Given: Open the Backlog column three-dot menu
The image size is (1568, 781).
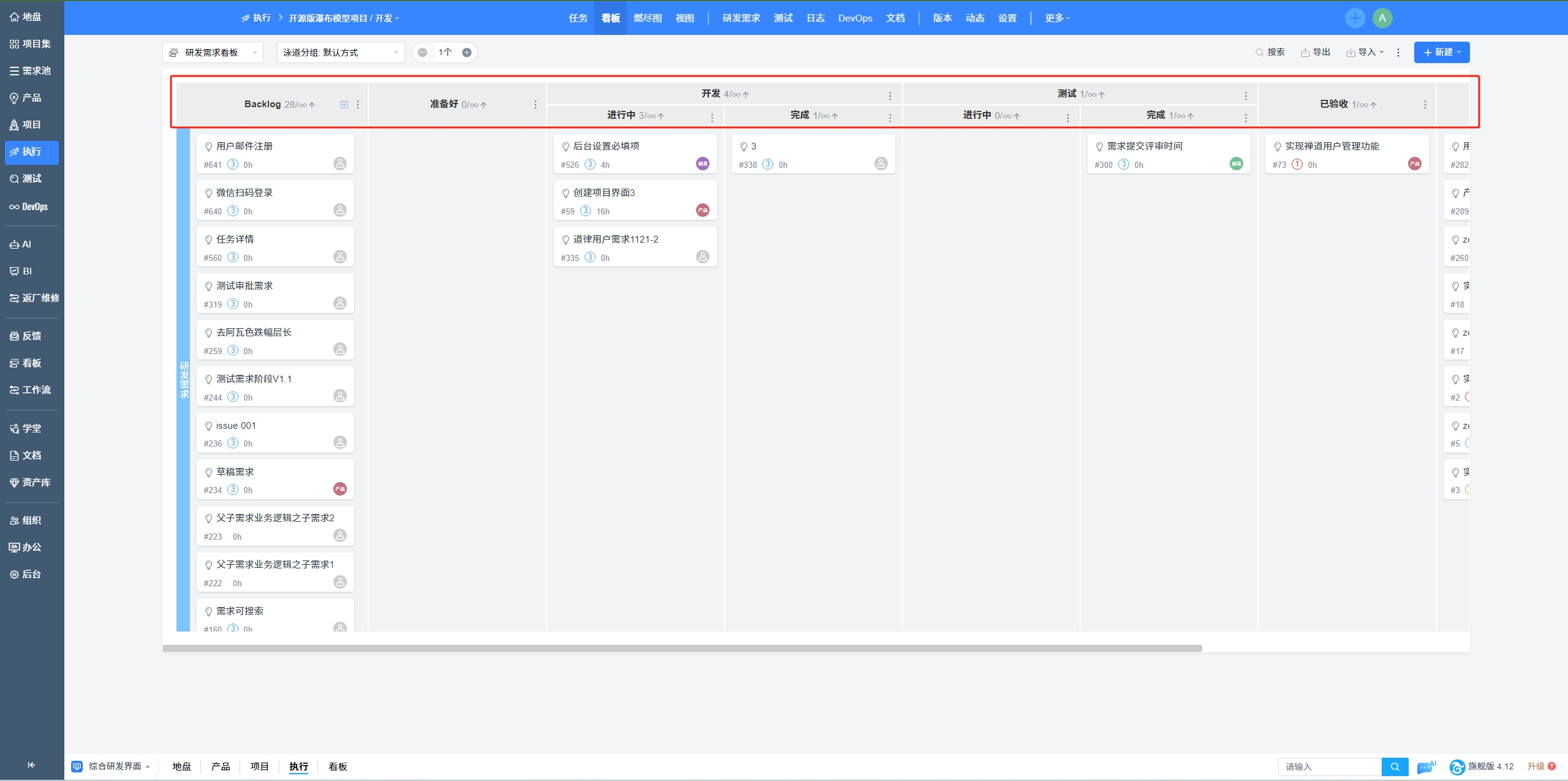Looking at the screenshot, I should coord(358,105).
